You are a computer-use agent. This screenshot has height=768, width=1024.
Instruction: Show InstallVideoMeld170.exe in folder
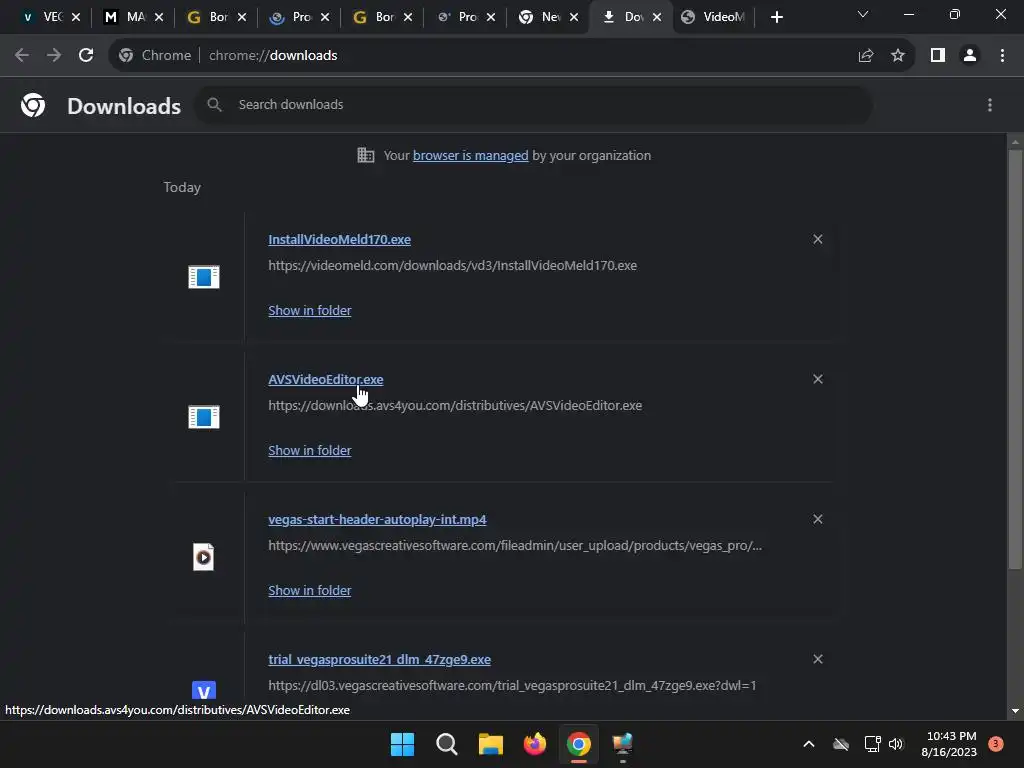310,311
